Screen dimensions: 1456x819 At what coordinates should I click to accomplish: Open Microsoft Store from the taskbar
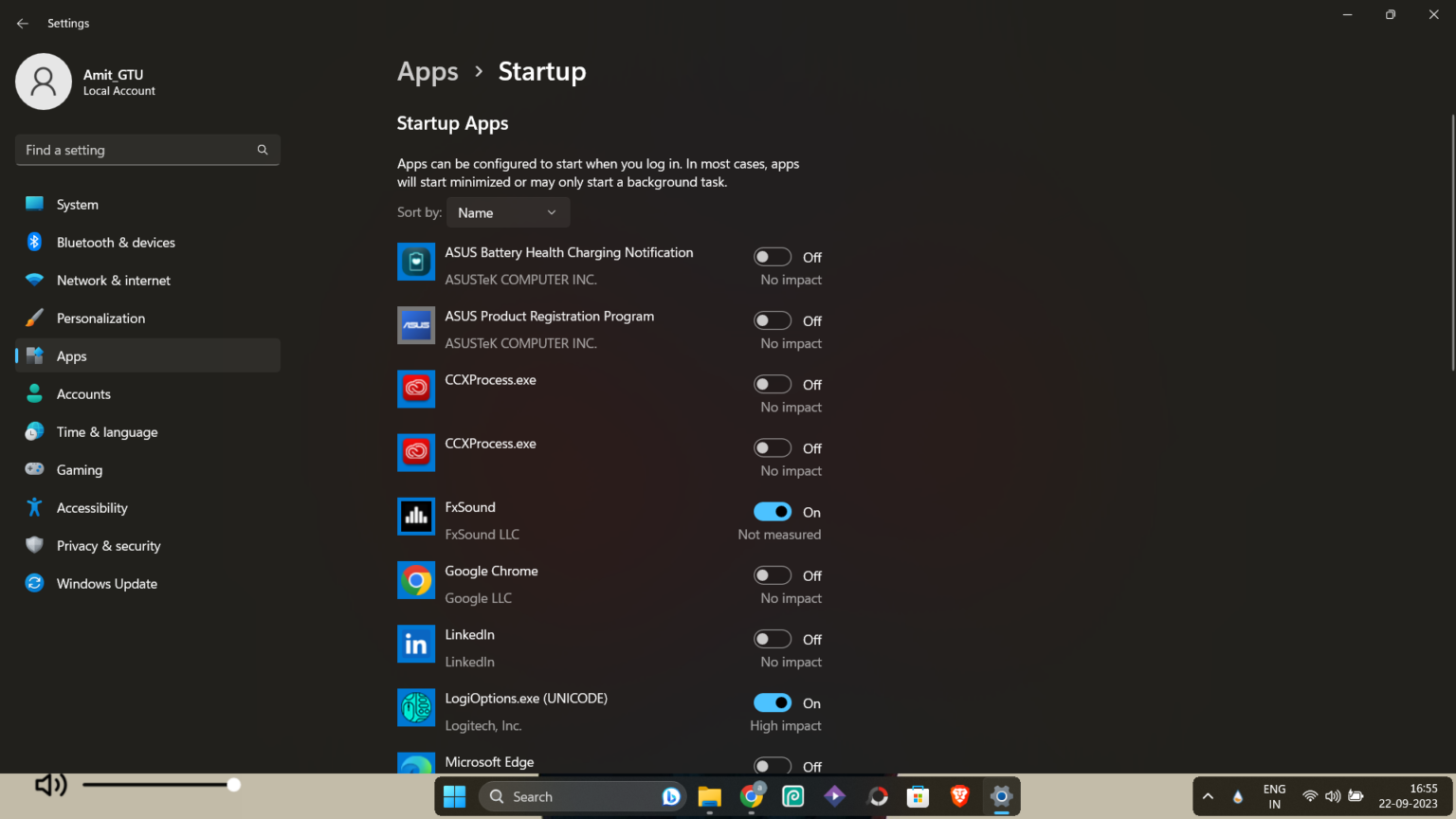pyautogui.click(x=918, y=796)
